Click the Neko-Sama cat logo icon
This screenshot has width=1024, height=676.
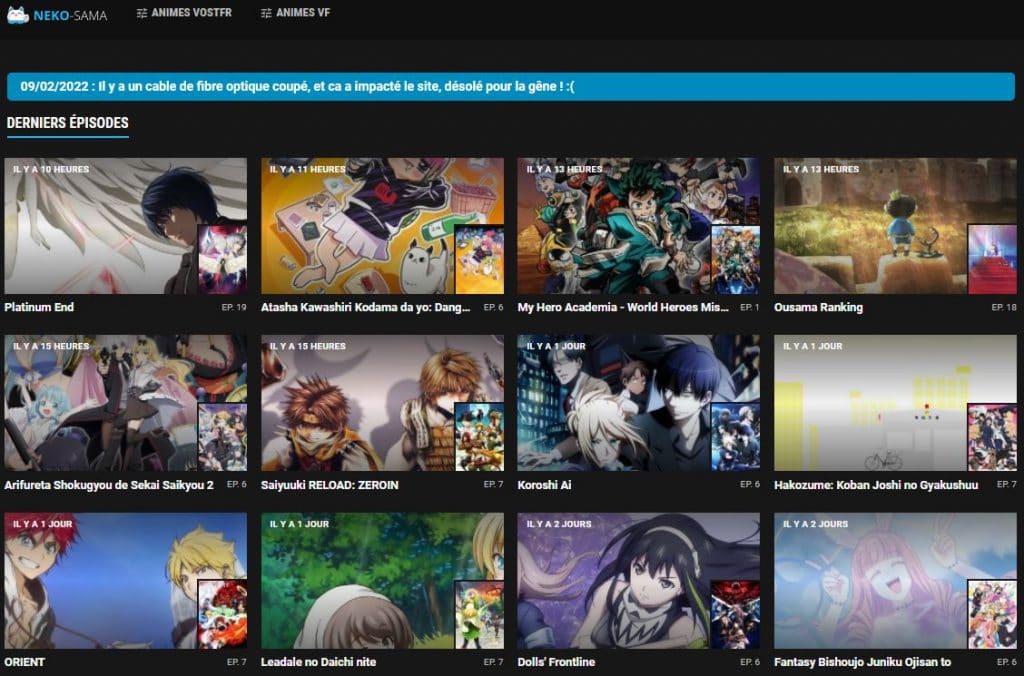click(x=18, y=15)
